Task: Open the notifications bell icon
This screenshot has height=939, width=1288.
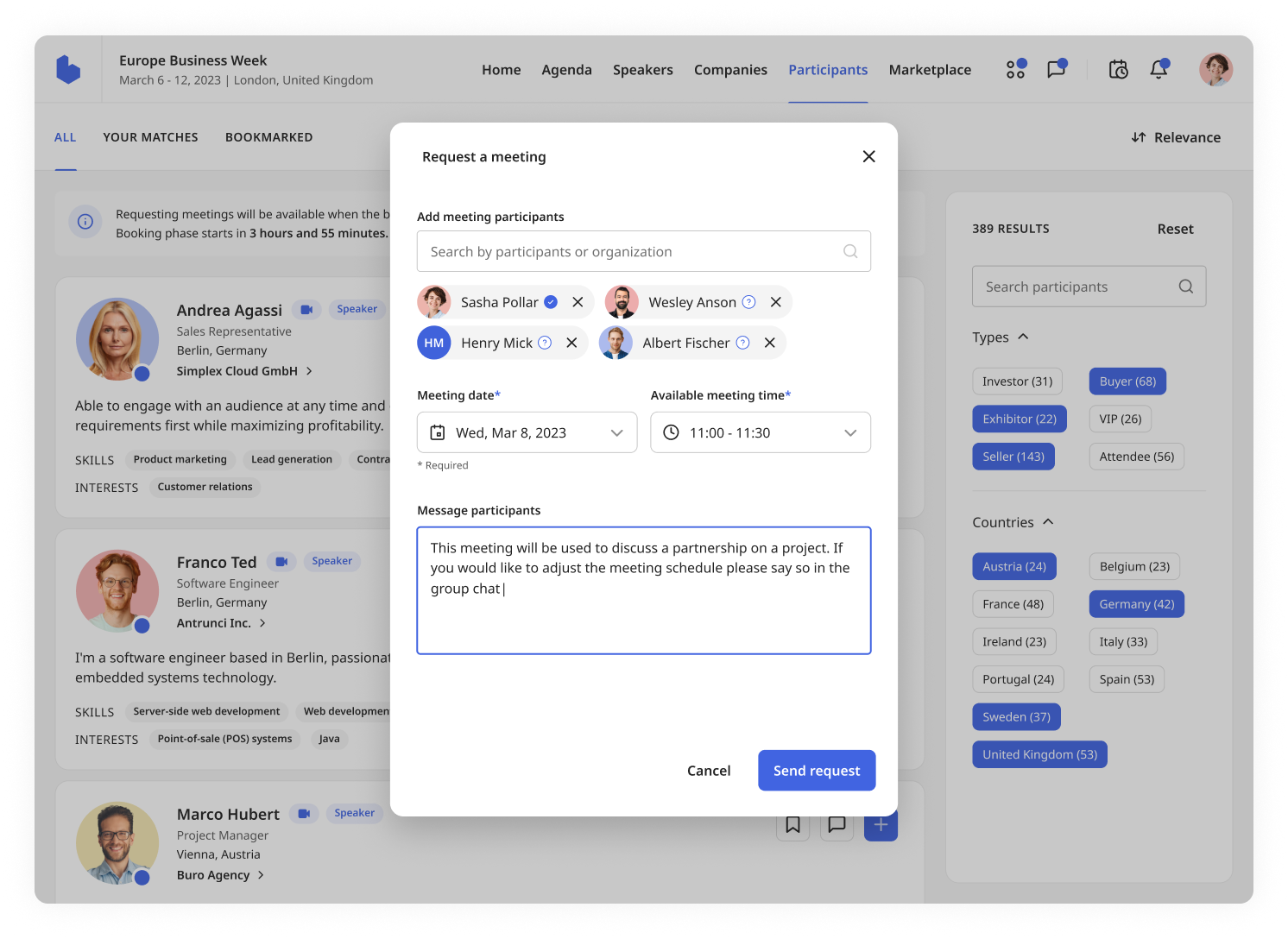Action: [x=1159, y=70]
